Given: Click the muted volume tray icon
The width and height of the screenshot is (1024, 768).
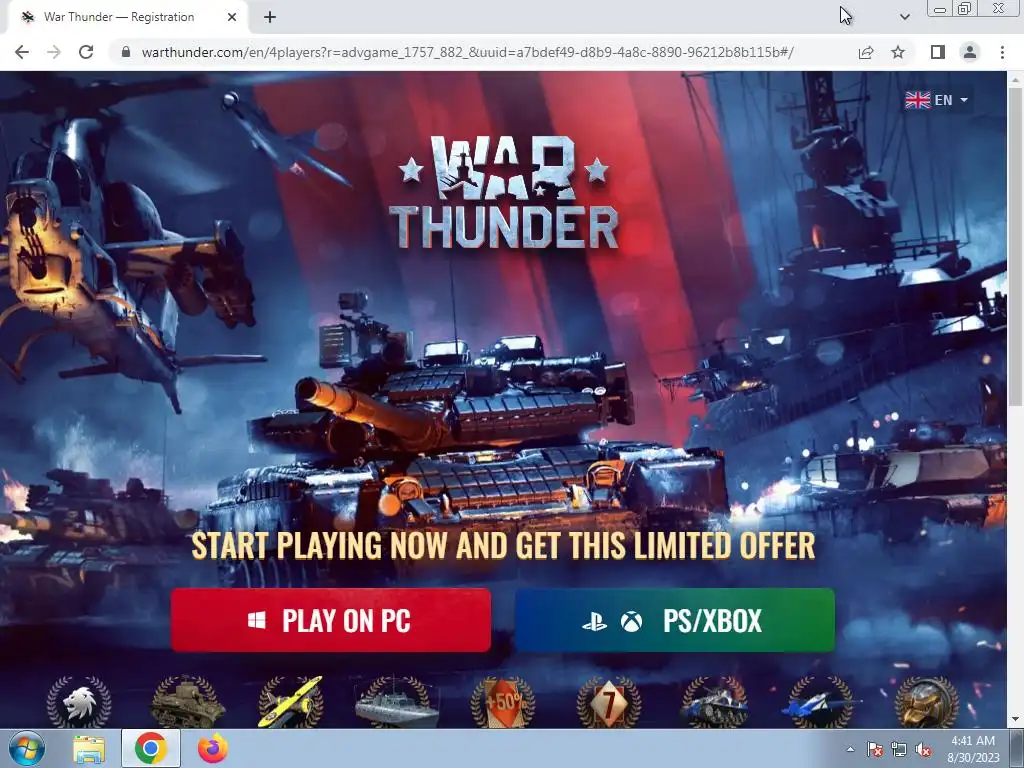Looking at the screenshot, I should point(923,749).
